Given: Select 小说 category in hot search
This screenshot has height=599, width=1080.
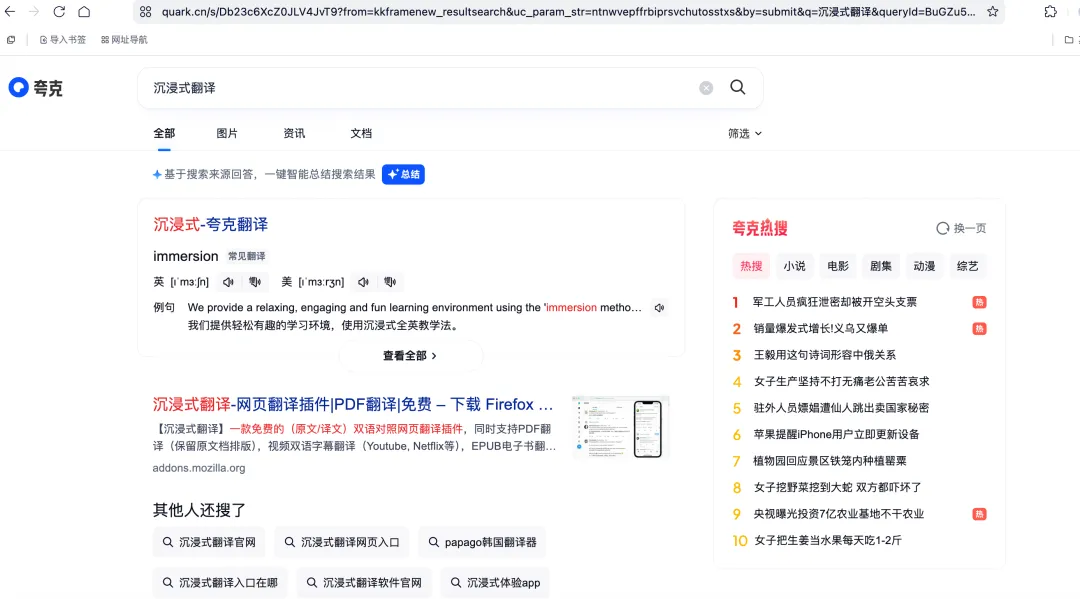Looking at the screenshot, I should click(794, 266).
